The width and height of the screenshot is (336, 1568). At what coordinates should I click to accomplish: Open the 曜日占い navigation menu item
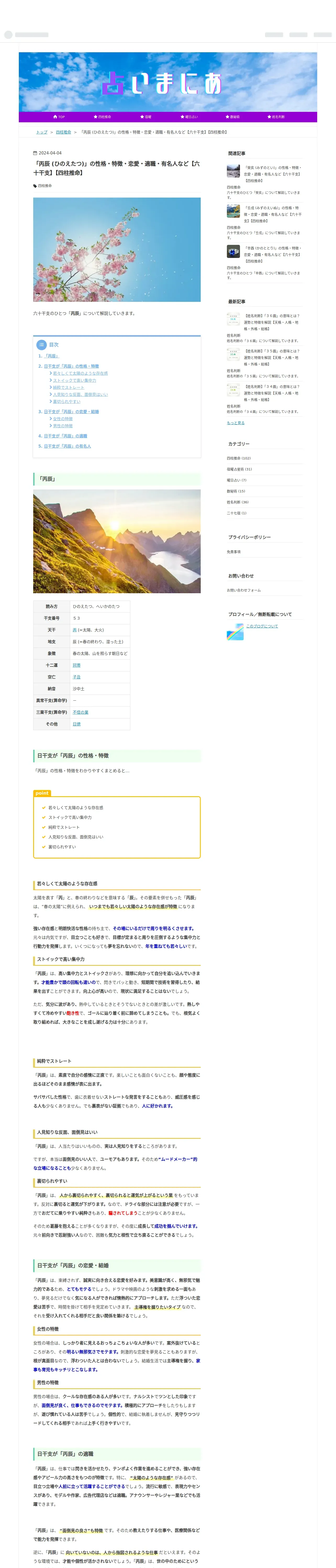click(189, 117)
